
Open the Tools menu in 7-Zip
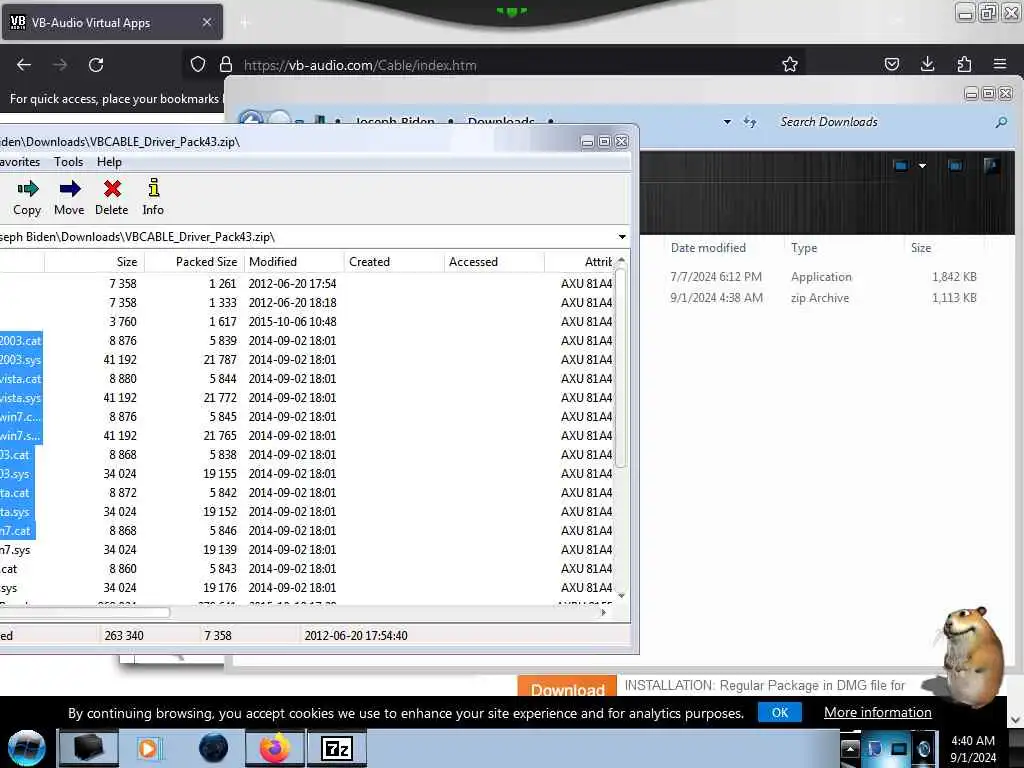click(68, 162)
